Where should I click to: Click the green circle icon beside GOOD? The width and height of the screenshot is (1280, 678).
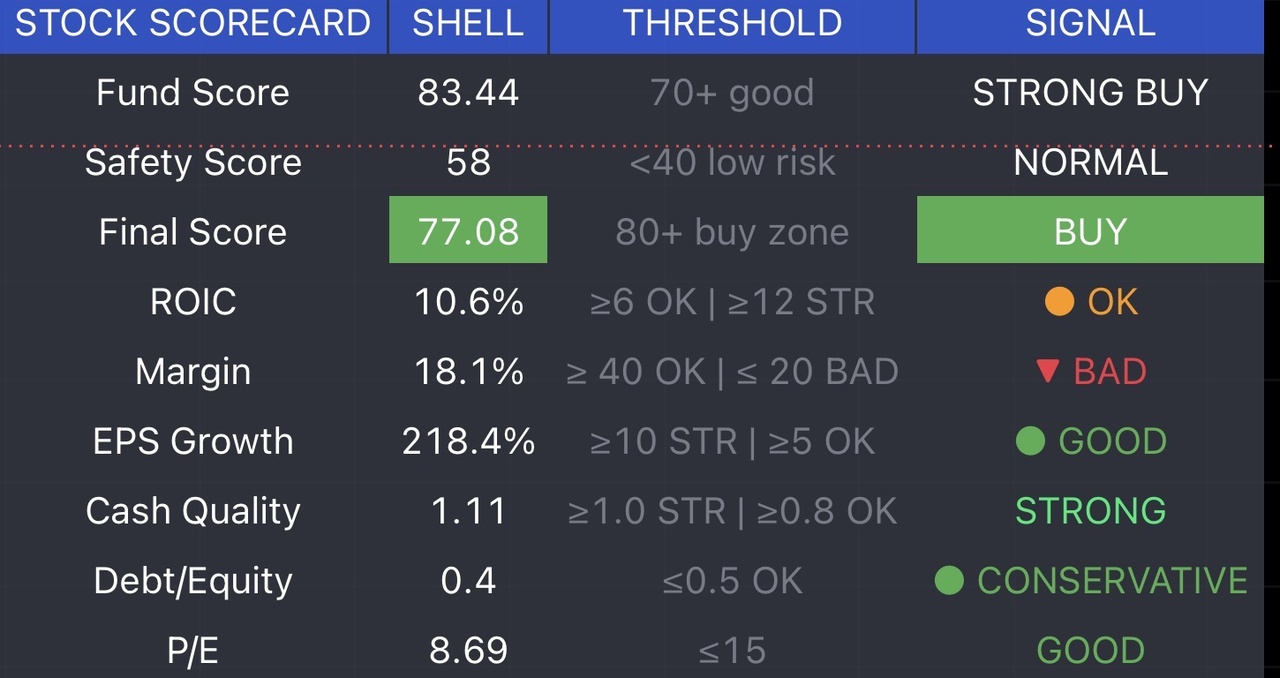[1030, 441]
